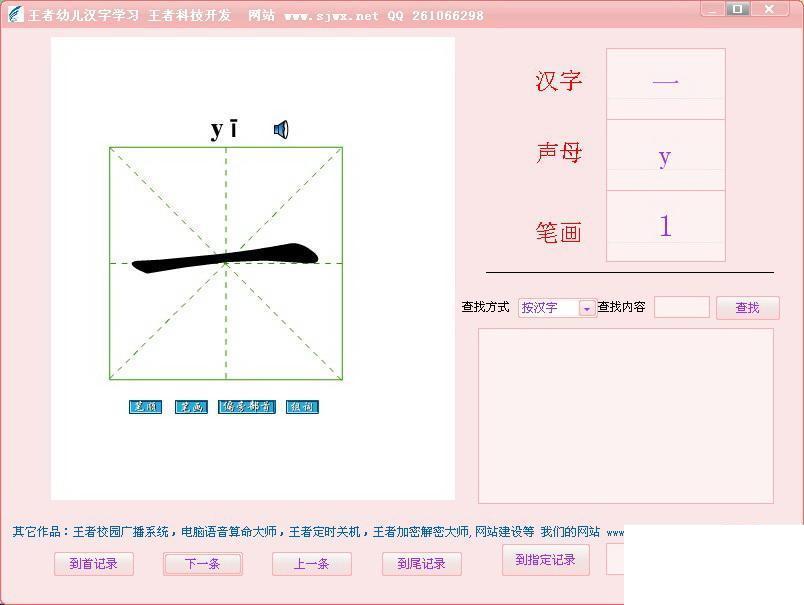Open the 查找方式 search mode dropdown arrow
This screenshot has width=804, height=605.
click(587, 308)
